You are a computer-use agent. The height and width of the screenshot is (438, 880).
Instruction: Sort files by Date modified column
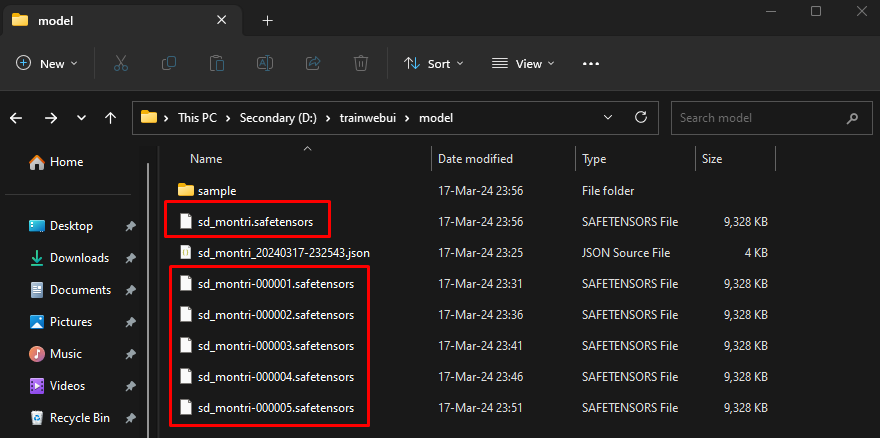pos(475,159)
